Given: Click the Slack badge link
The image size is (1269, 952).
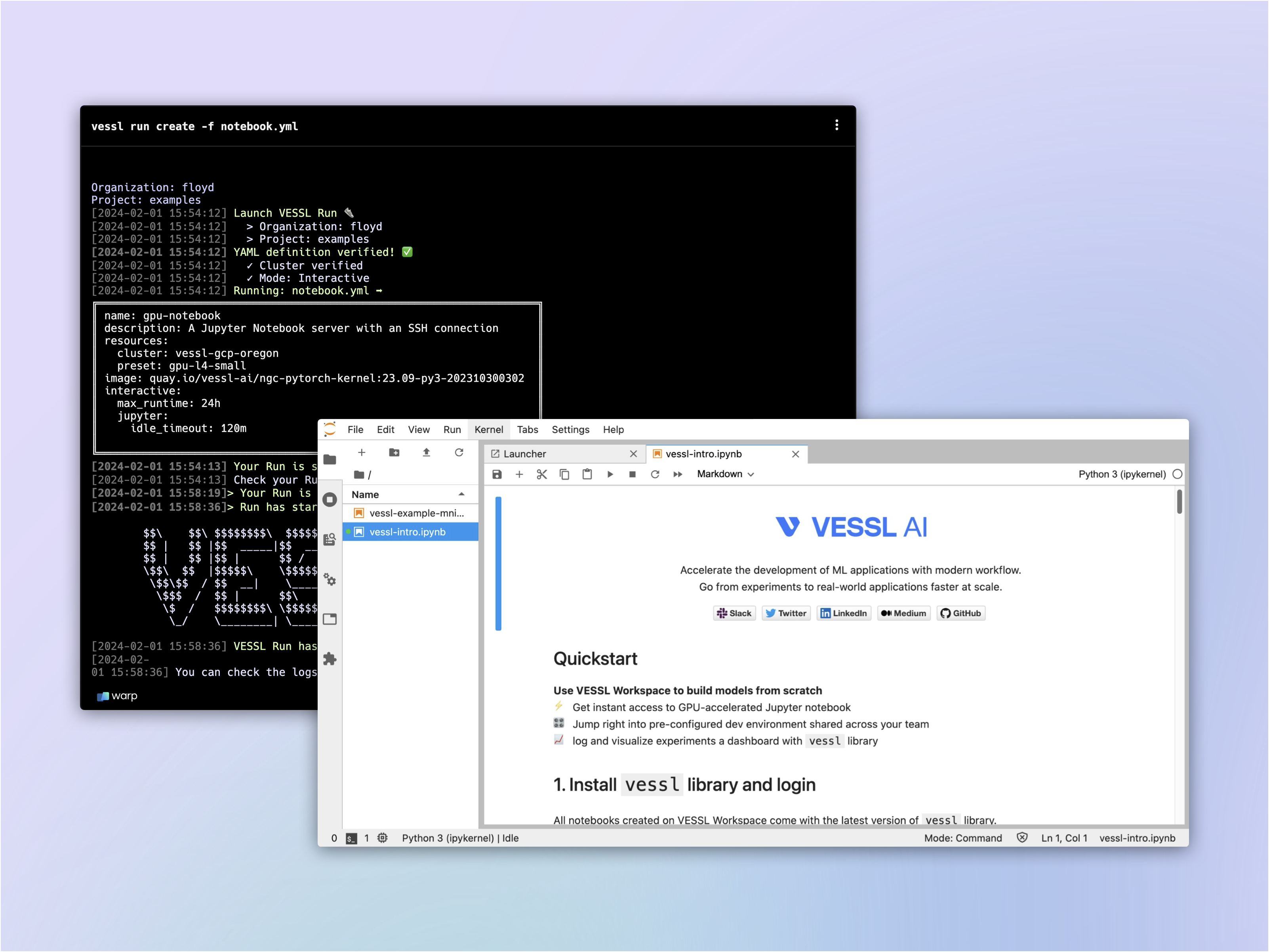Looking at the screenshot, I should (x=734, y=613).
